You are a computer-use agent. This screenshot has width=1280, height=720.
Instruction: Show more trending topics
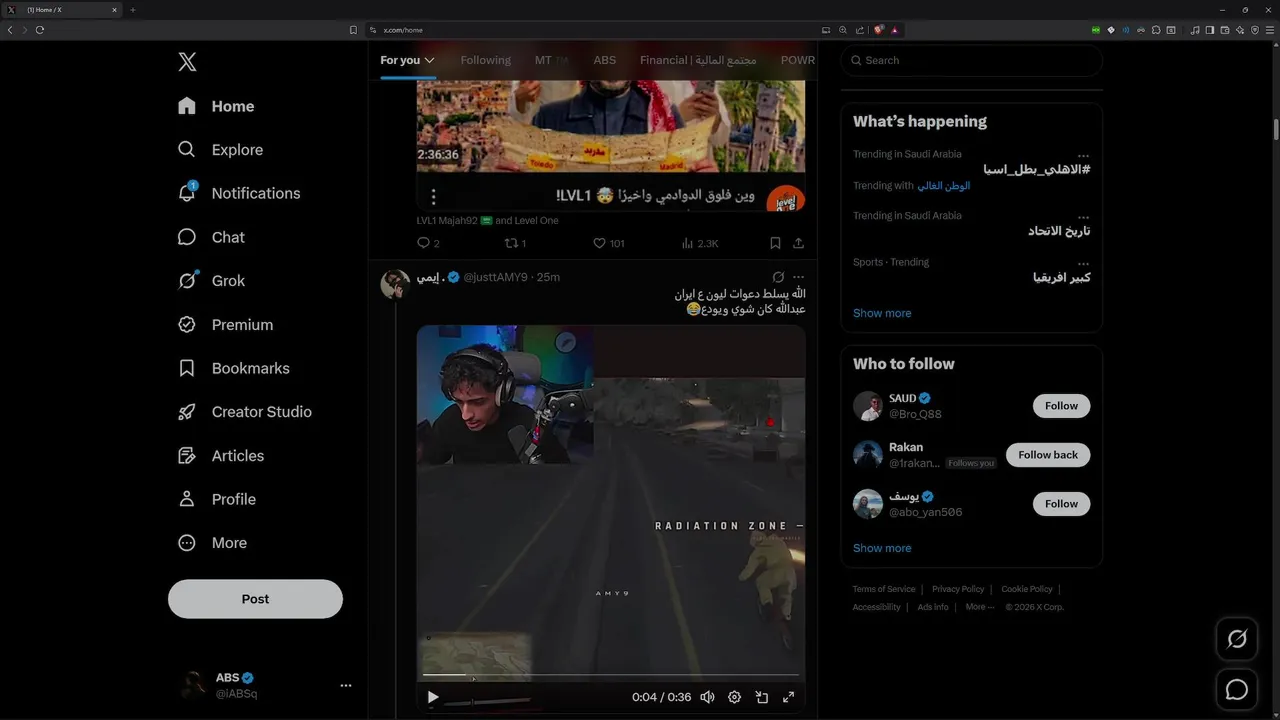tap(882, 313)
